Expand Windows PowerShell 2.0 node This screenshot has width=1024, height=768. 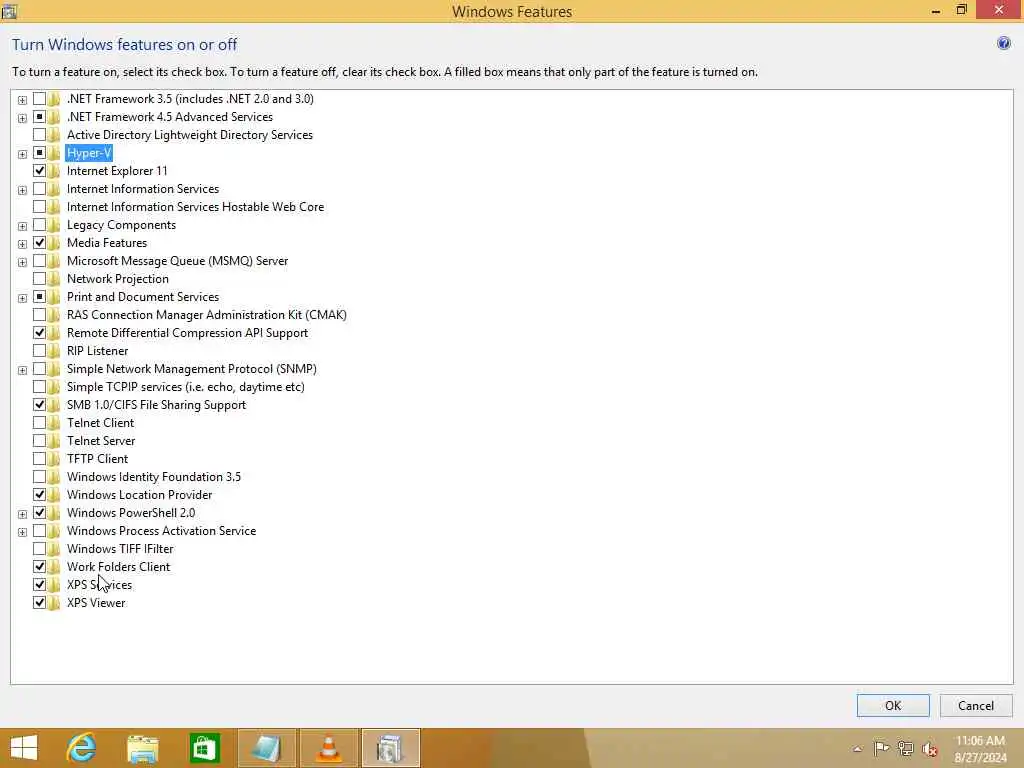(x=22, y=514)
